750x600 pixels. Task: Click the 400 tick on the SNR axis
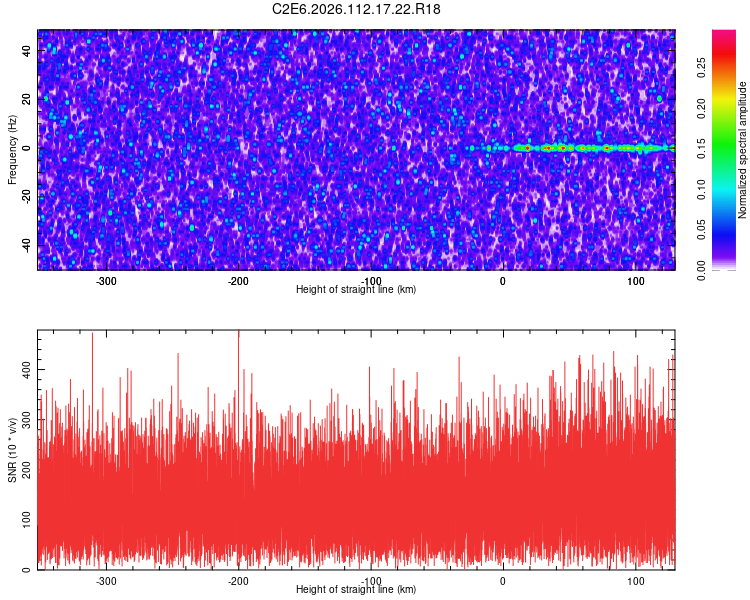click(x=22, y=369)
